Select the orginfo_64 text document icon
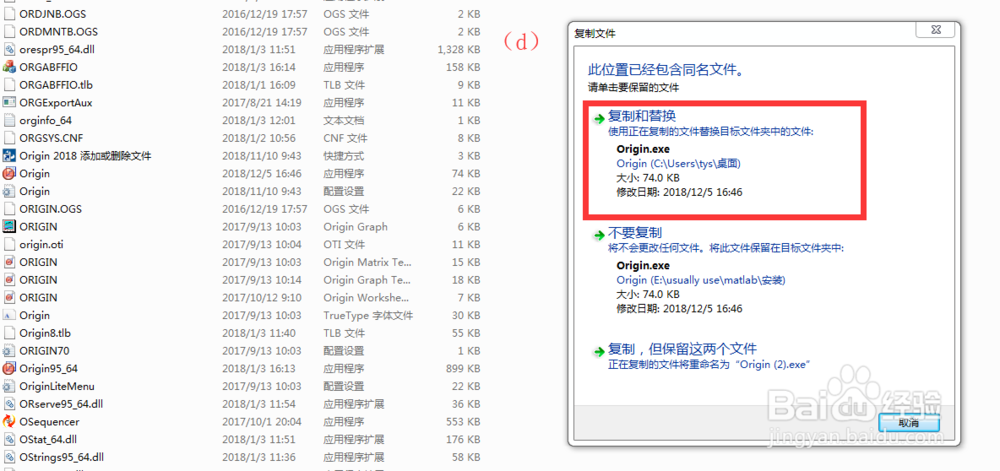 click(9, 120)
